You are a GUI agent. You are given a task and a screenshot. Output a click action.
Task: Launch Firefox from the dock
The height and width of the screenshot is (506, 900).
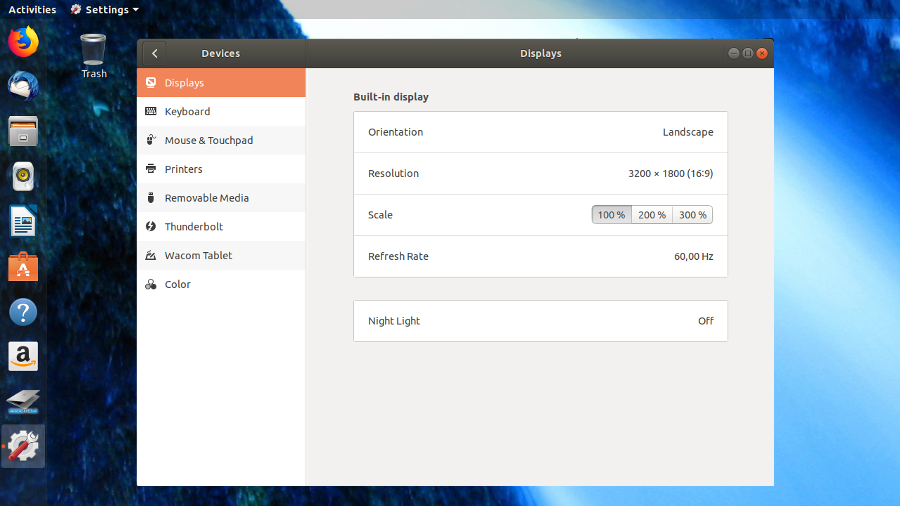pos(23,41)
